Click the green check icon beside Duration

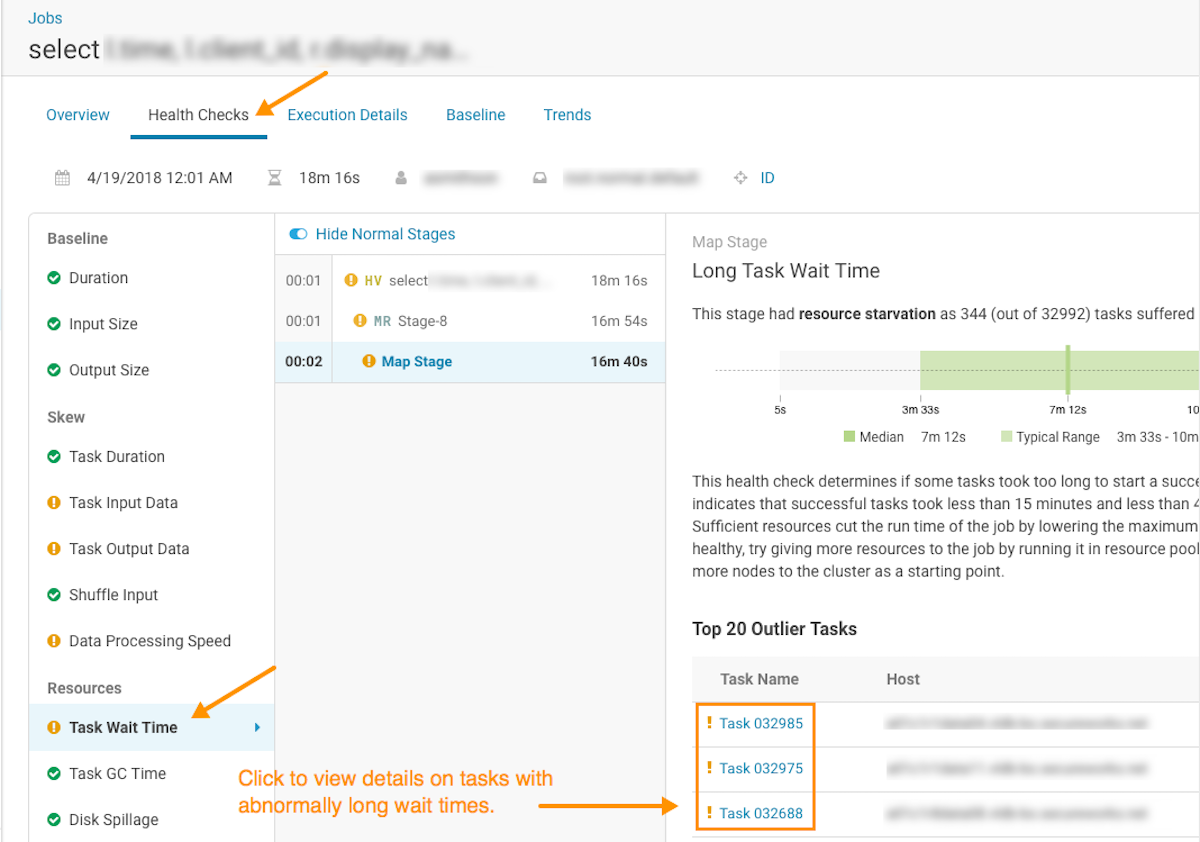tap(54, 278)
